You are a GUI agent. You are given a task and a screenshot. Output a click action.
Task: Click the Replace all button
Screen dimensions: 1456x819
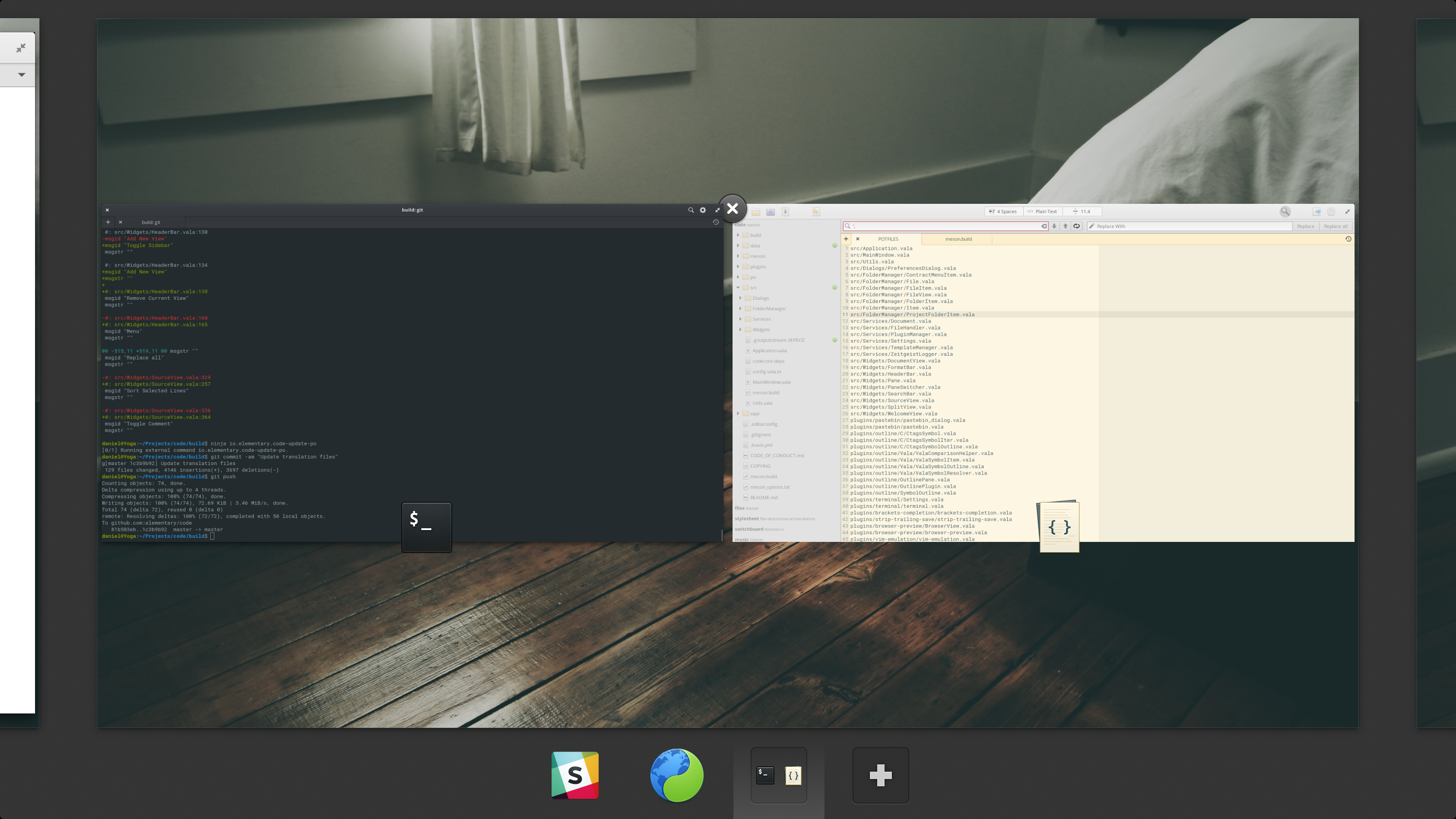(1335, 226)
